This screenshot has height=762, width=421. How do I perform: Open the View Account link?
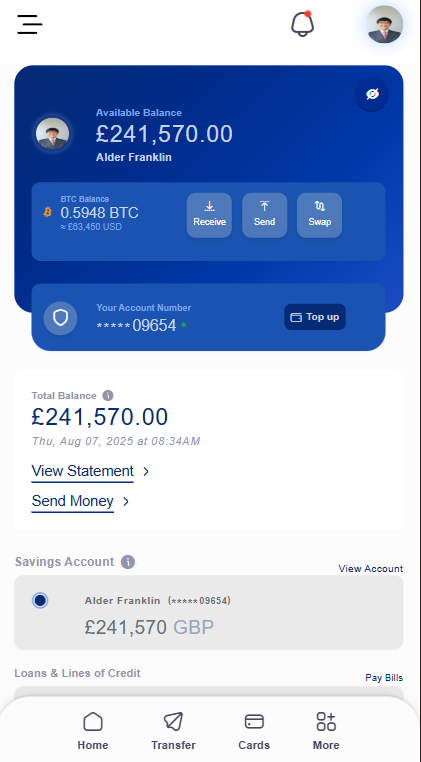pyautogui.click(x=371, y=569)
